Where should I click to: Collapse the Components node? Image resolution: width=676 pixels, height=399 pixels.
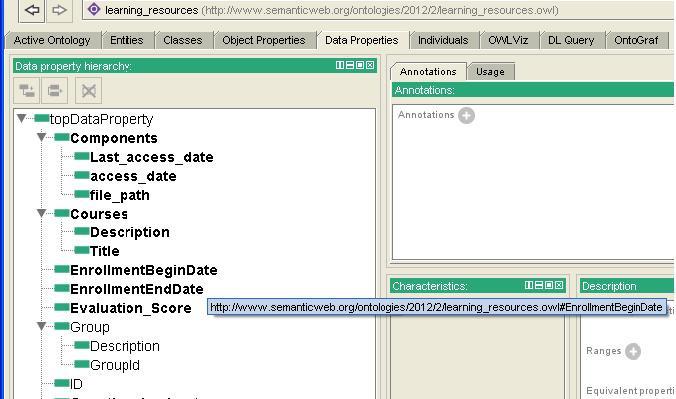tap(41, 137)
